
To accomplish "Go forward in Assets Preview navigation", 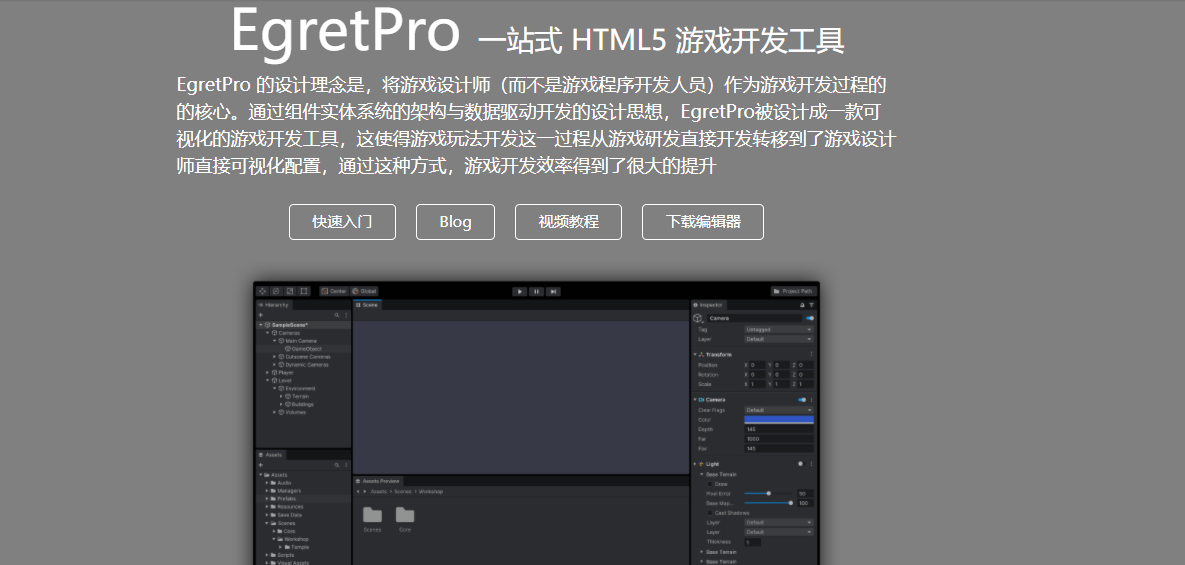I will pyautogui.click(x=365, y=492).
